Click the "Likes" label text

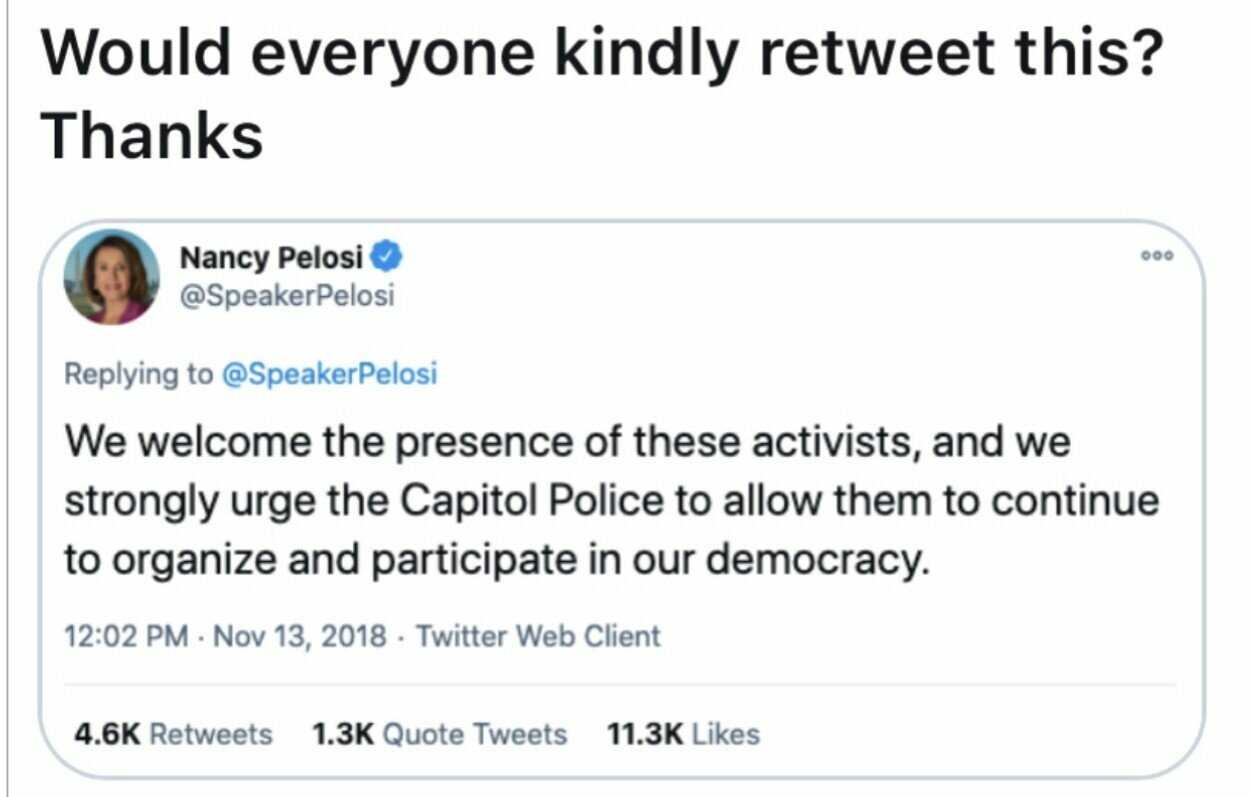tap(725, 734)
